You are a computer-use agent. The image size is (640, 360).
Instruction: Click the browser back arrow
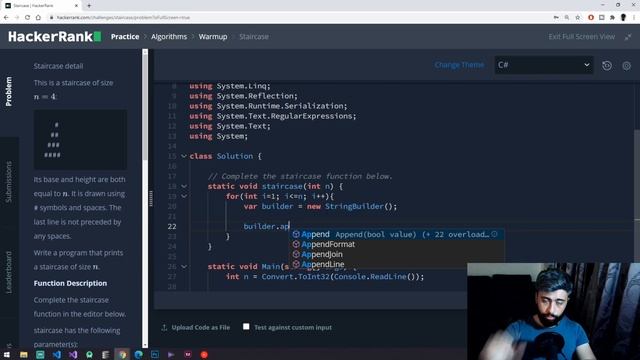(x=6, y=18)
